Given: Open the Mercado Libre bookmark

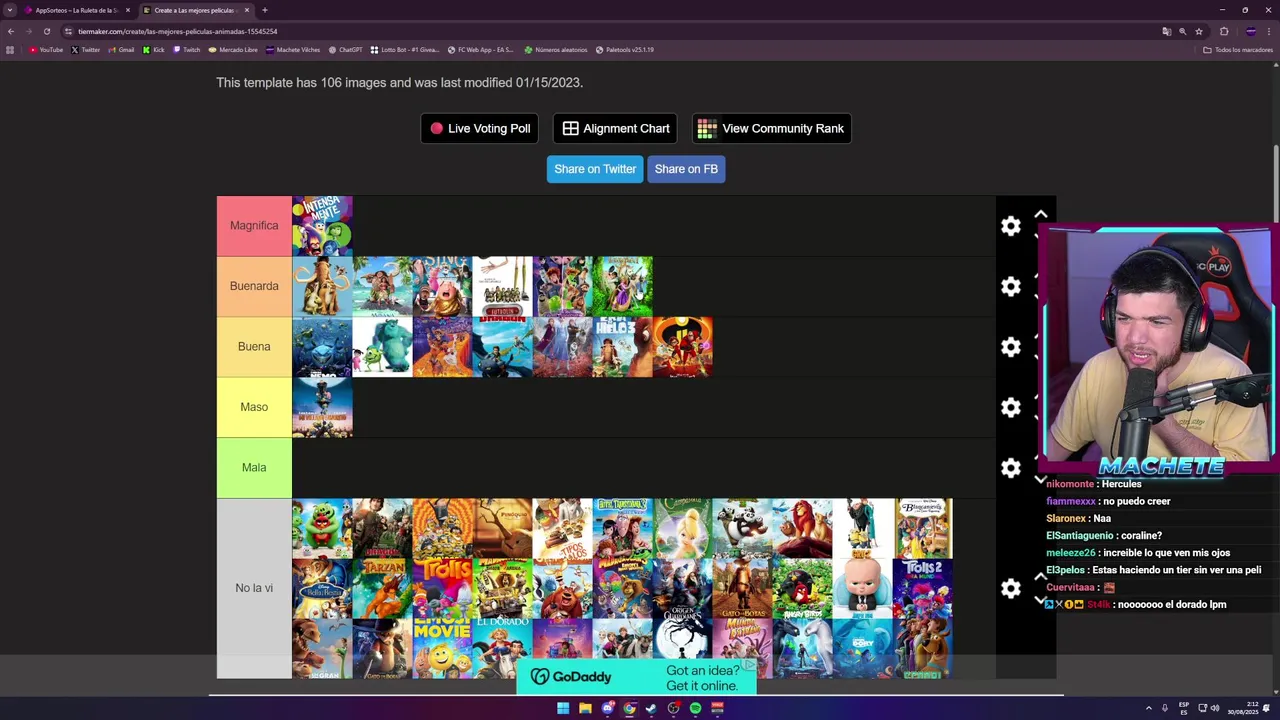Looking at the screenshot, I should pyautogui.click(x=233, y=49).
